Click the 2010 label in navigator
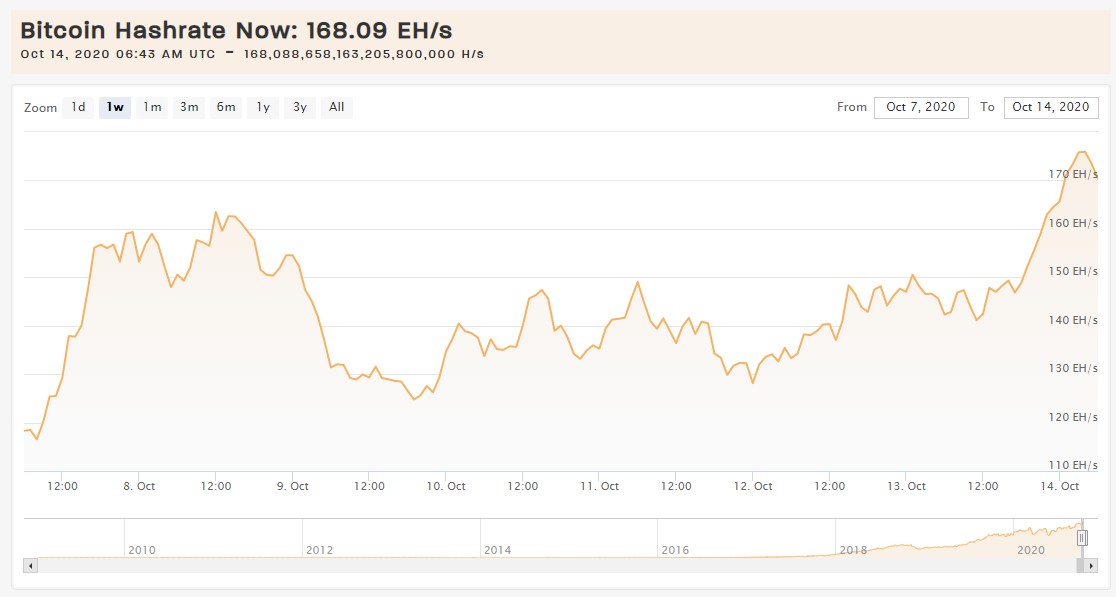This screenshot has height=597, width=1116. (142, 550)
